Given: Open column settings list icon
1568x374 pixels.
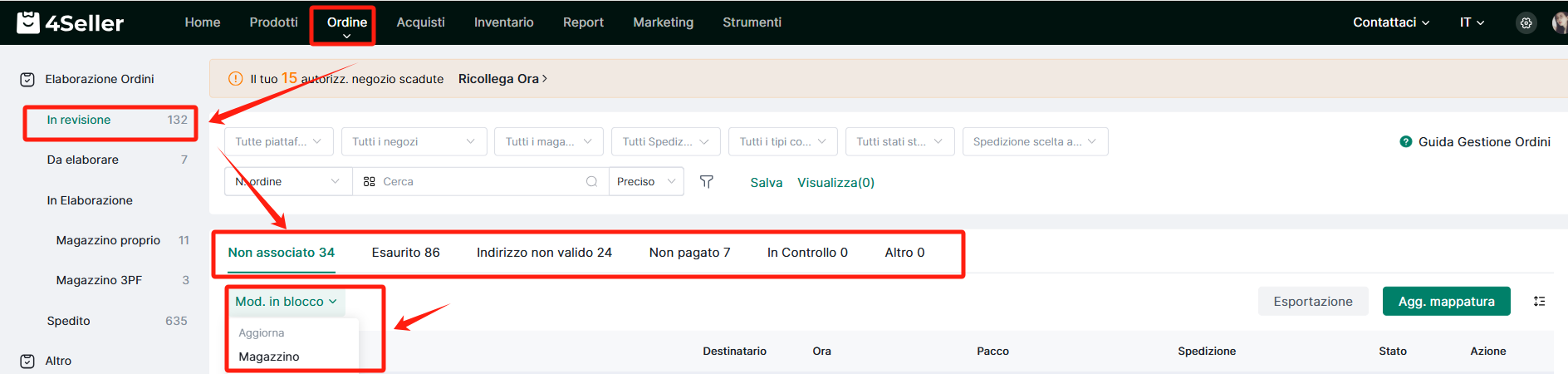Looking at the screenshot, I should (x=1539, y=301).
